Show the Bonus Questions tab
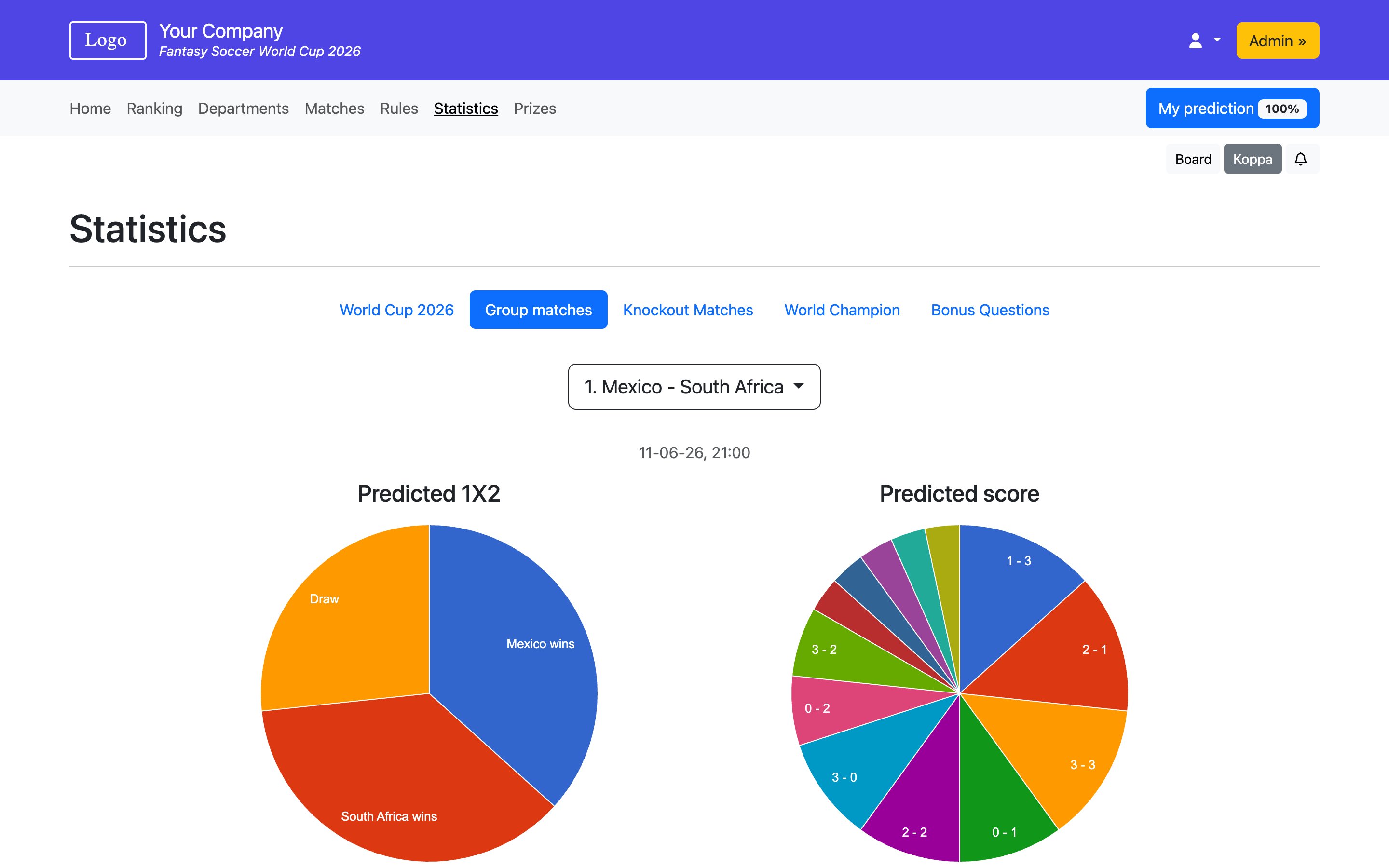This screenshot has height=868, width=1389. [x=990, y=310]
